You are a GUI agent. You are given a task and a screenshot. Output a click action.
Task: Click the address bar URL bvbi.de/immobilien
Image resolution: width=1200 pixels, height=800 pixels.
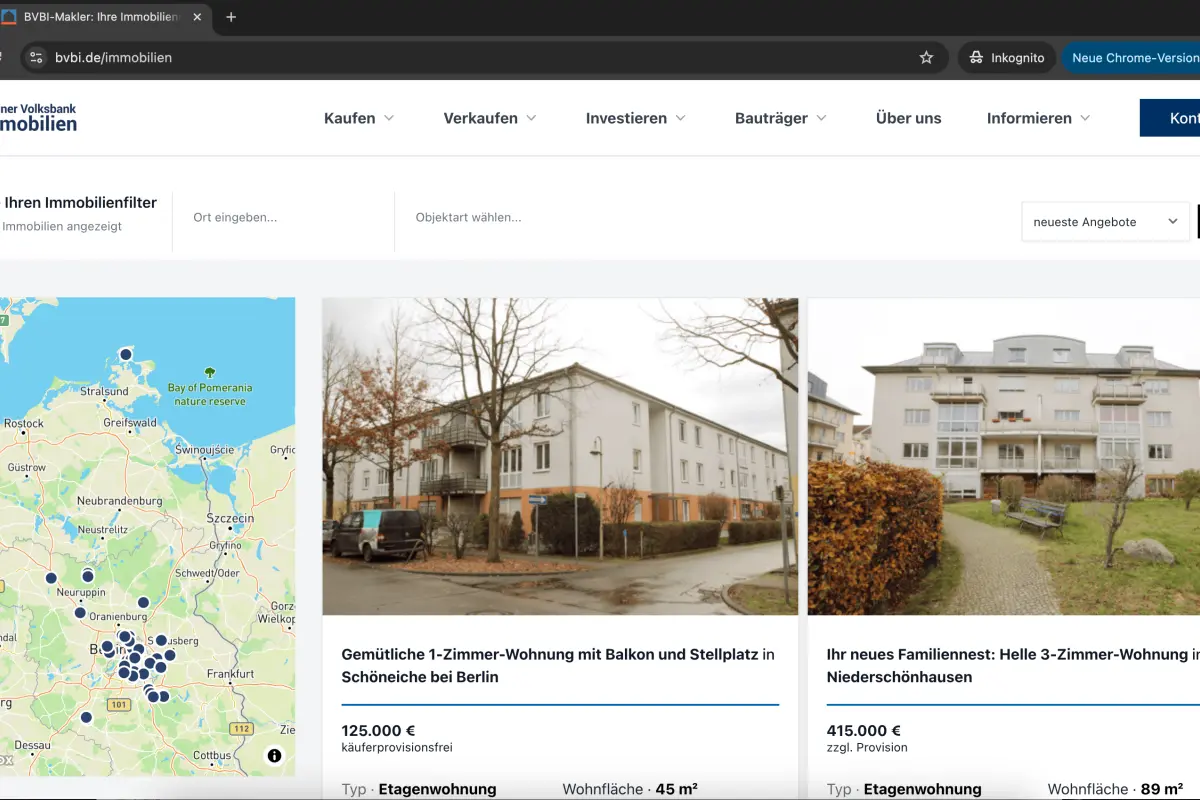(x=114, y=58)
